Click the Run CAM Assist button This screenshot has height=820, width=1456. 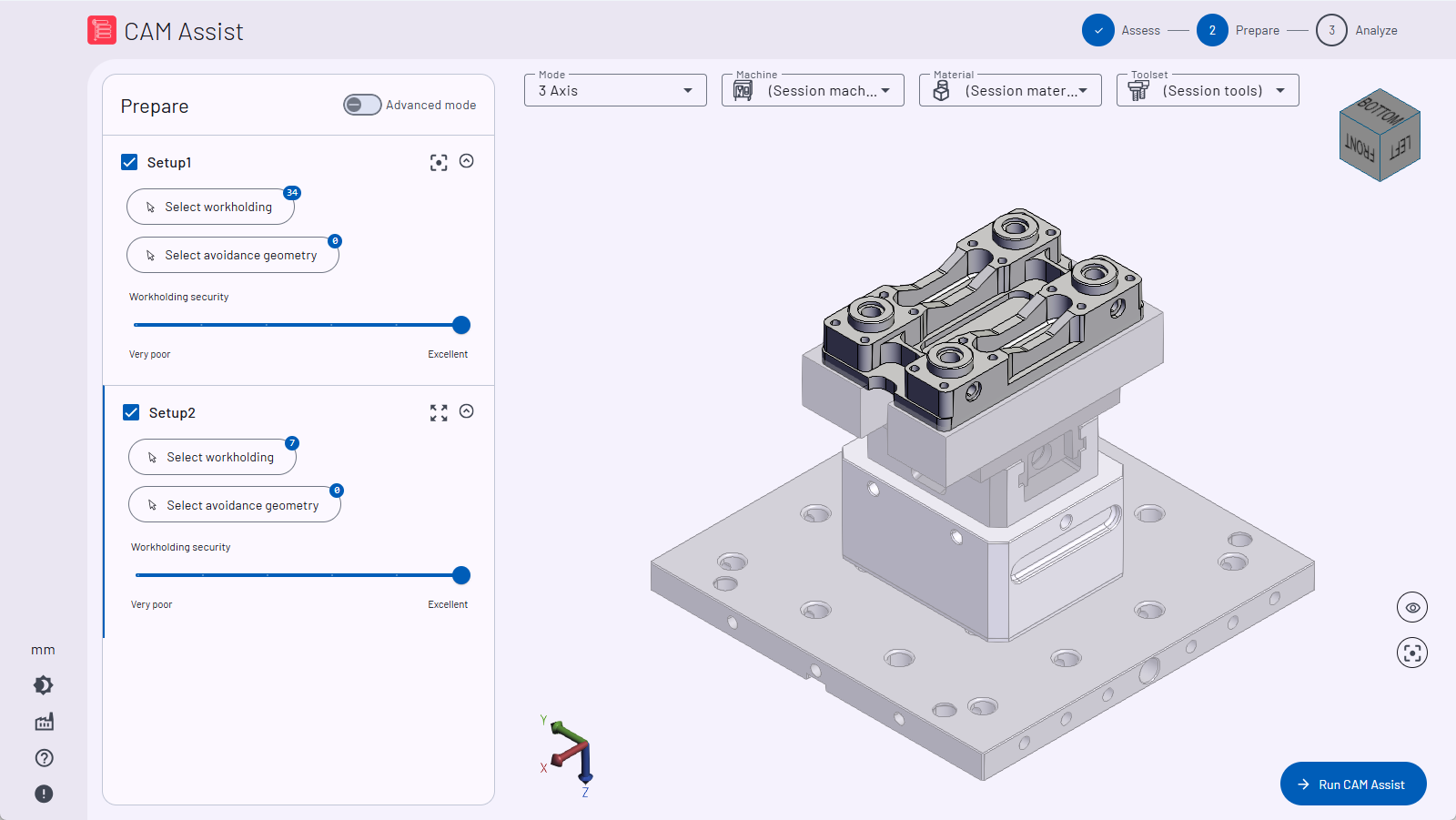1353,784
